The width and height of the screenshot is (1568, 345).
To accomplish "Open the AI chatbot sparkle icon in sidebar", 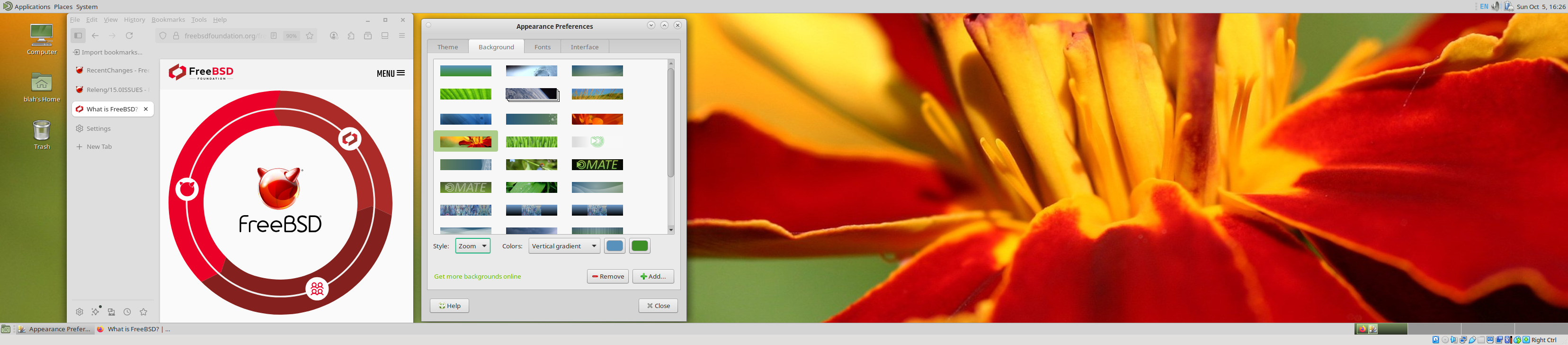I will (96, 312).
